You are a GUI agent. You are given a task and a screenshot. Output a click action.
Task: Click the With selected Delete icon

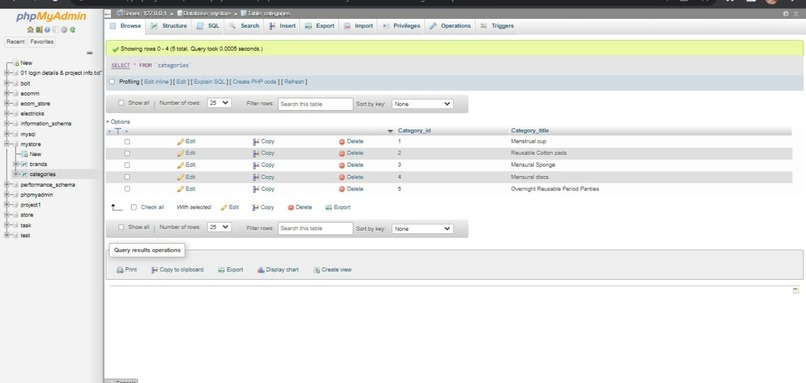[x=290, y=207]
